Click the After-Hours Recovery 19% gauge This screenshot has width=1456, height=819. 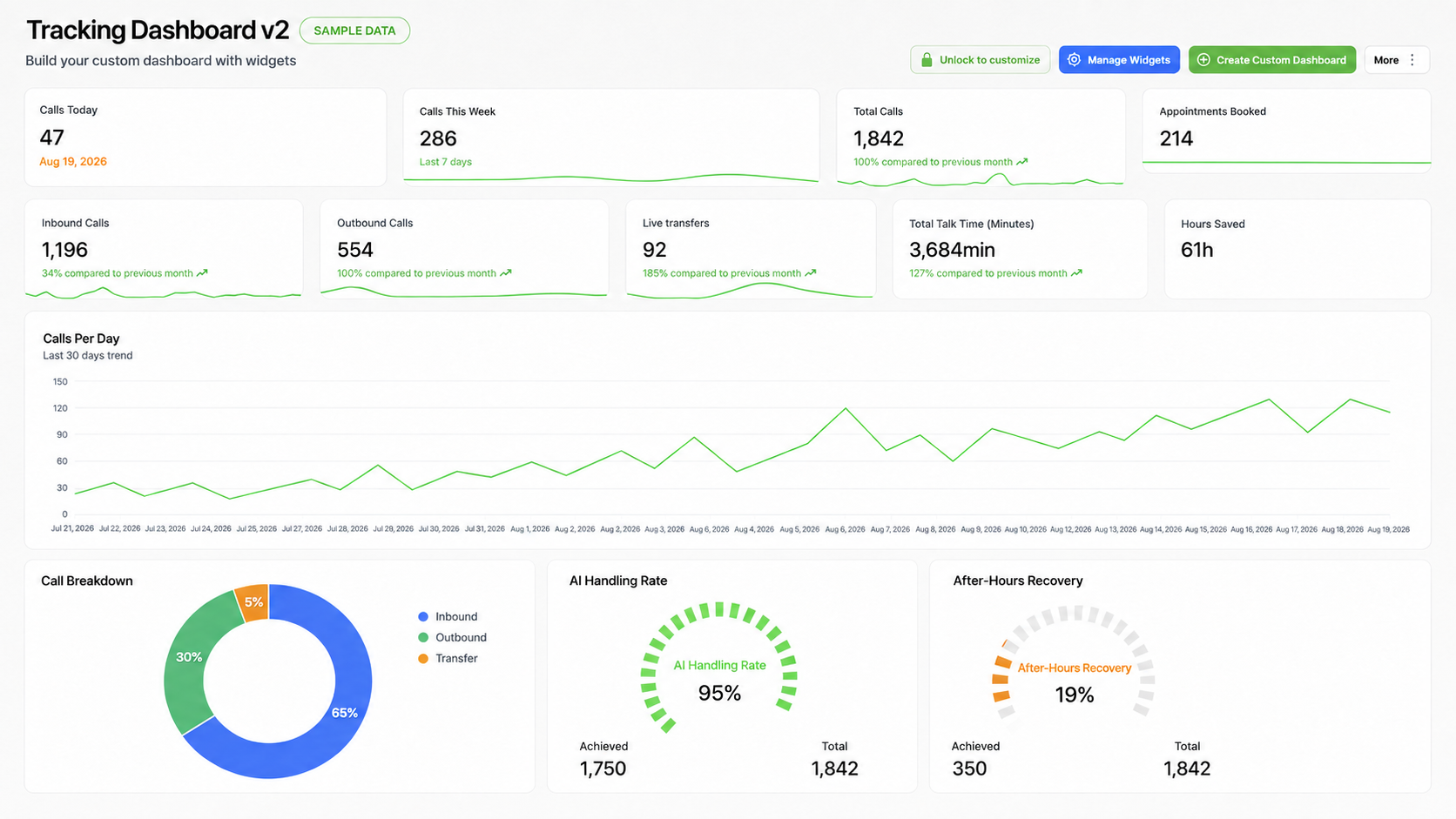(1074, 663)
